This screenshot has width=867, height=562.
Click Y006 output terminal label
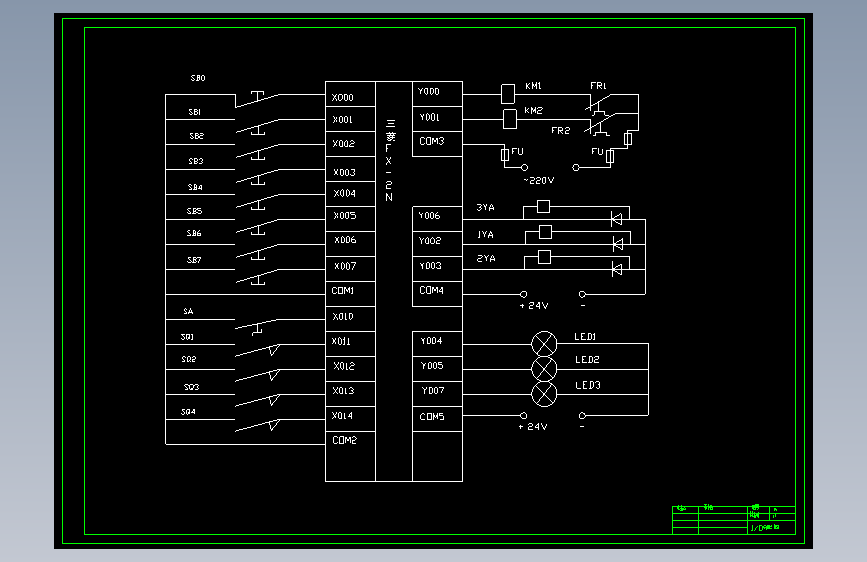429,216
